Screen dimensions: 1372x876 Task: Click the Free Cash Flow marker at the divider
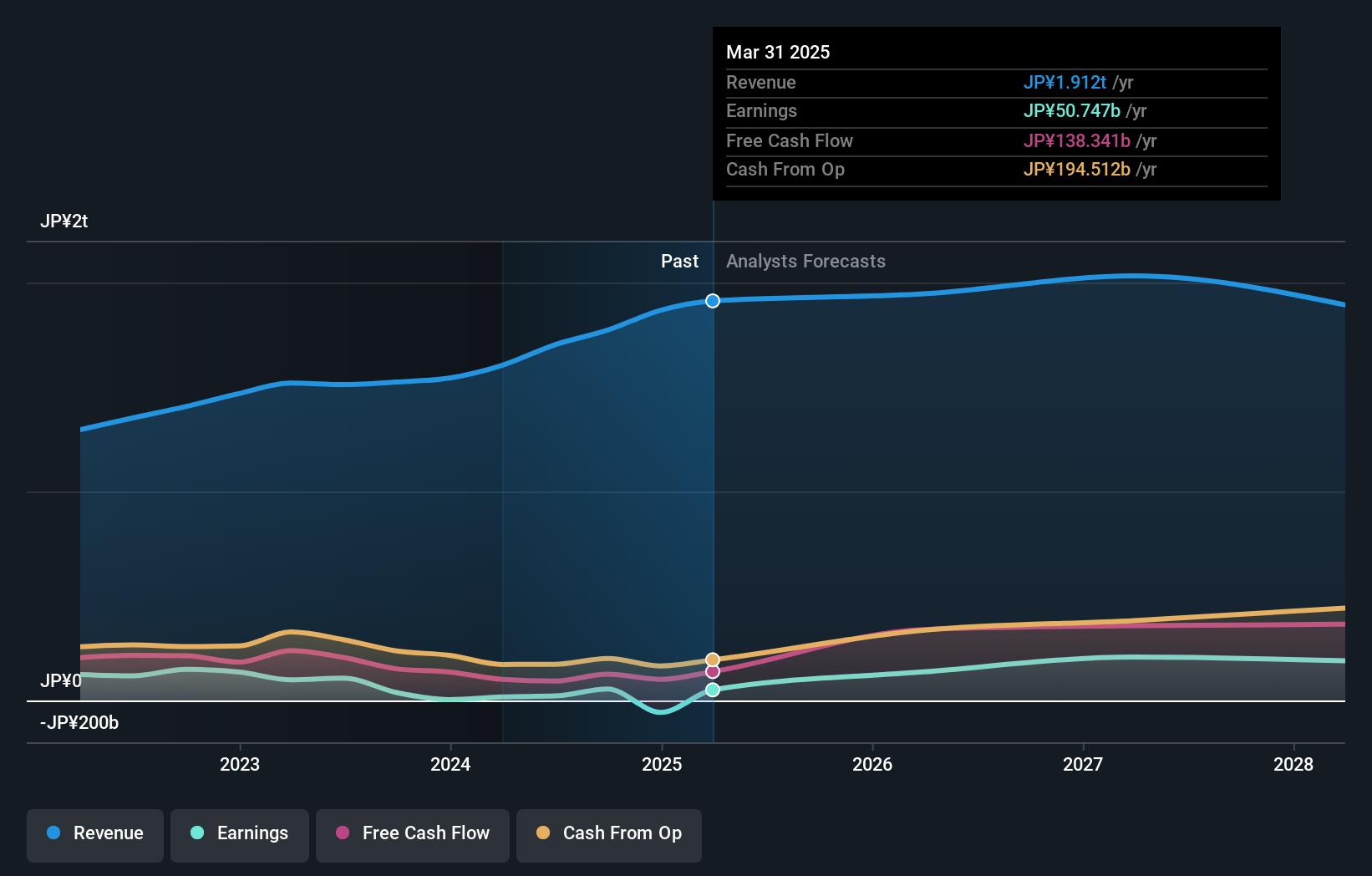pos(712,671)
